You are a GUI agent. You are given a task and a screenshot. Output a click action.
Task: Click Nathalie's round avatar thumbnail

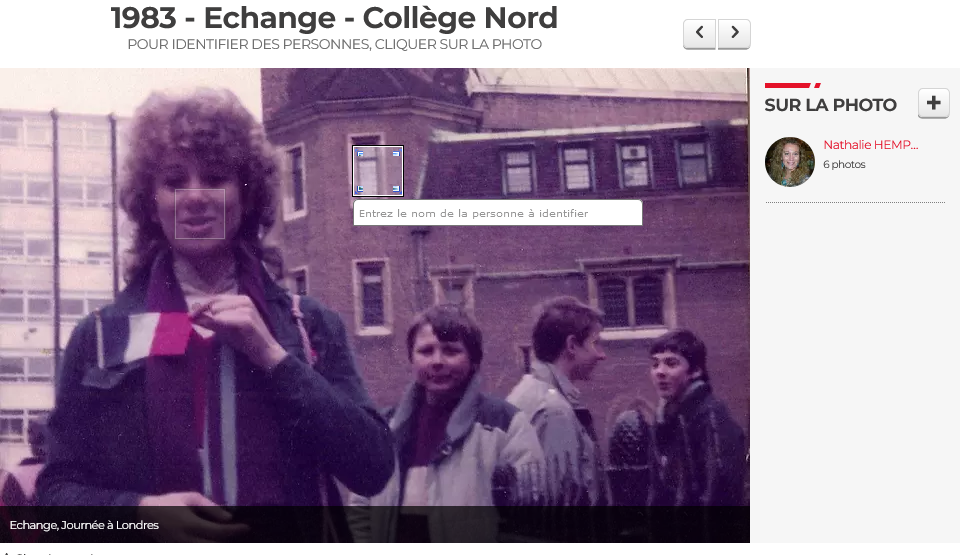[790, 162]
